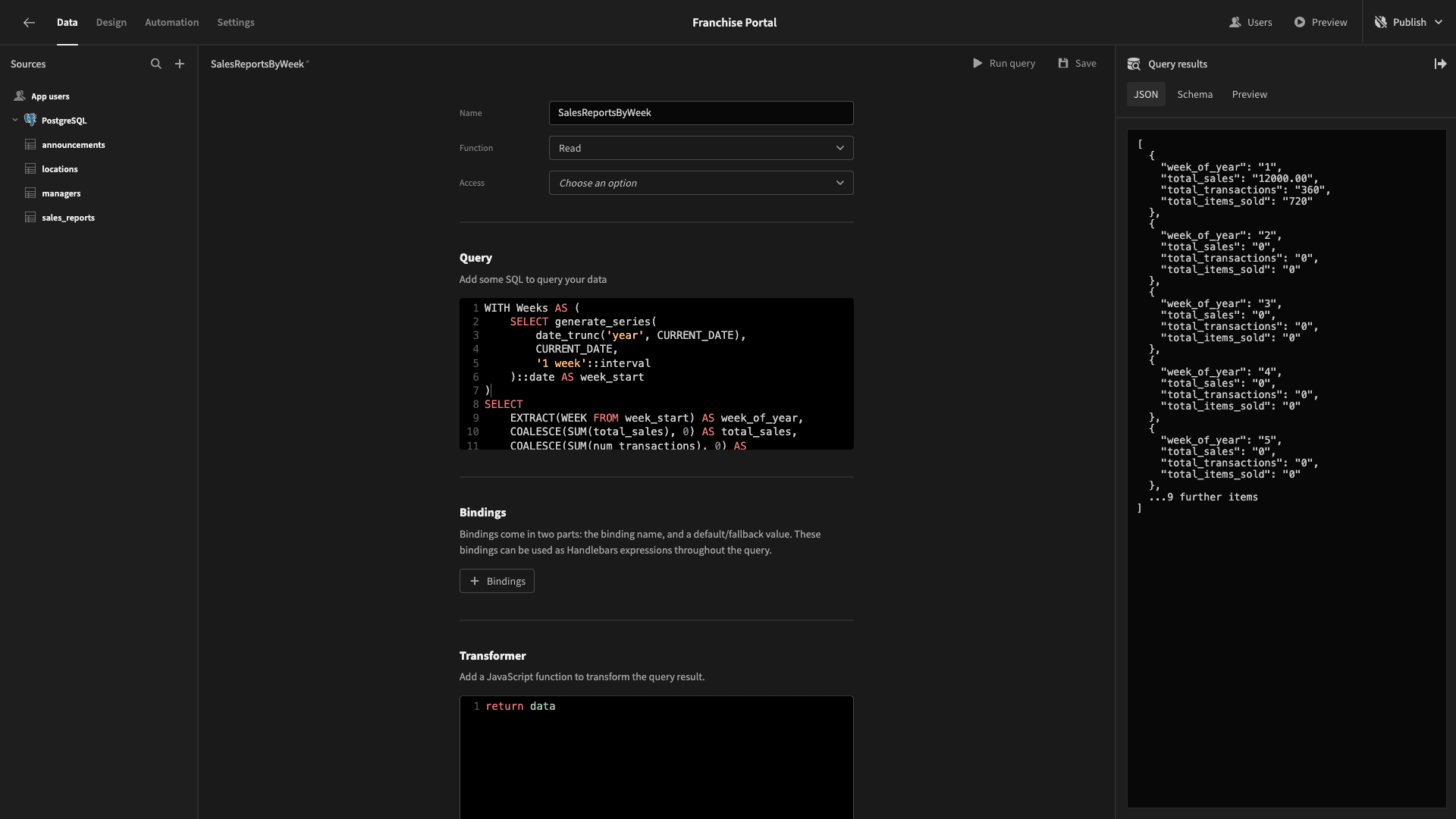Click inside the Transformer code editor

(x=656, y=757)
